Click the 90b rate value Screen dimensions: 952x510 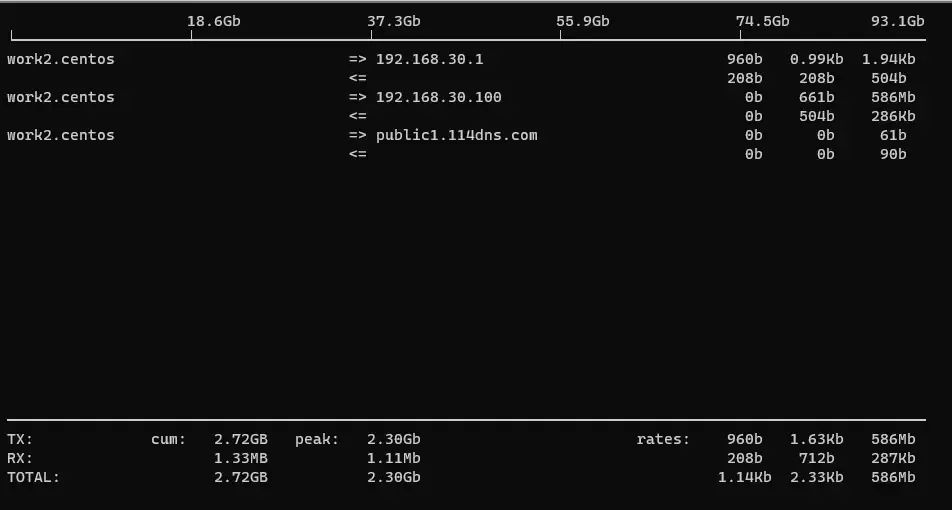pos(893,154)
